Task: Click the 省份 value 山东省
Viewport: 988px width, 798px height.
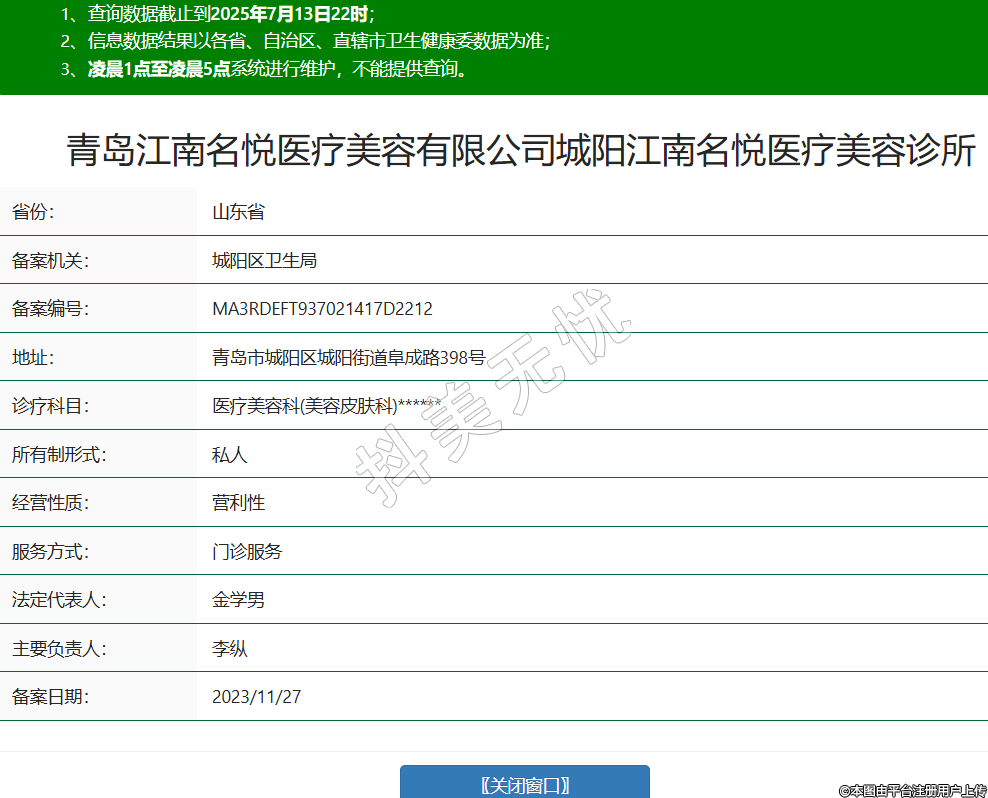Action: click(238, 212)
